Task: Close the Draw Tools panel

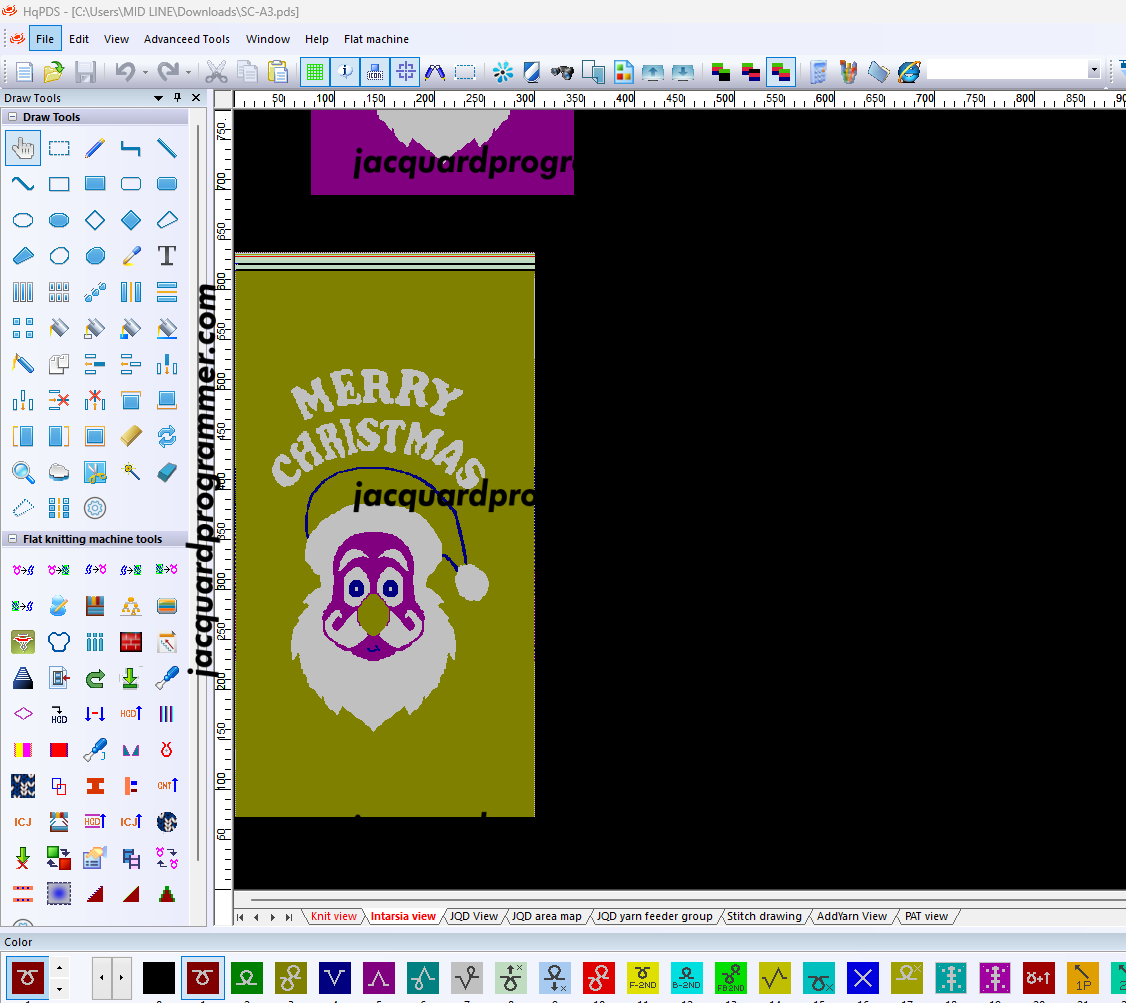Action: 195,98
